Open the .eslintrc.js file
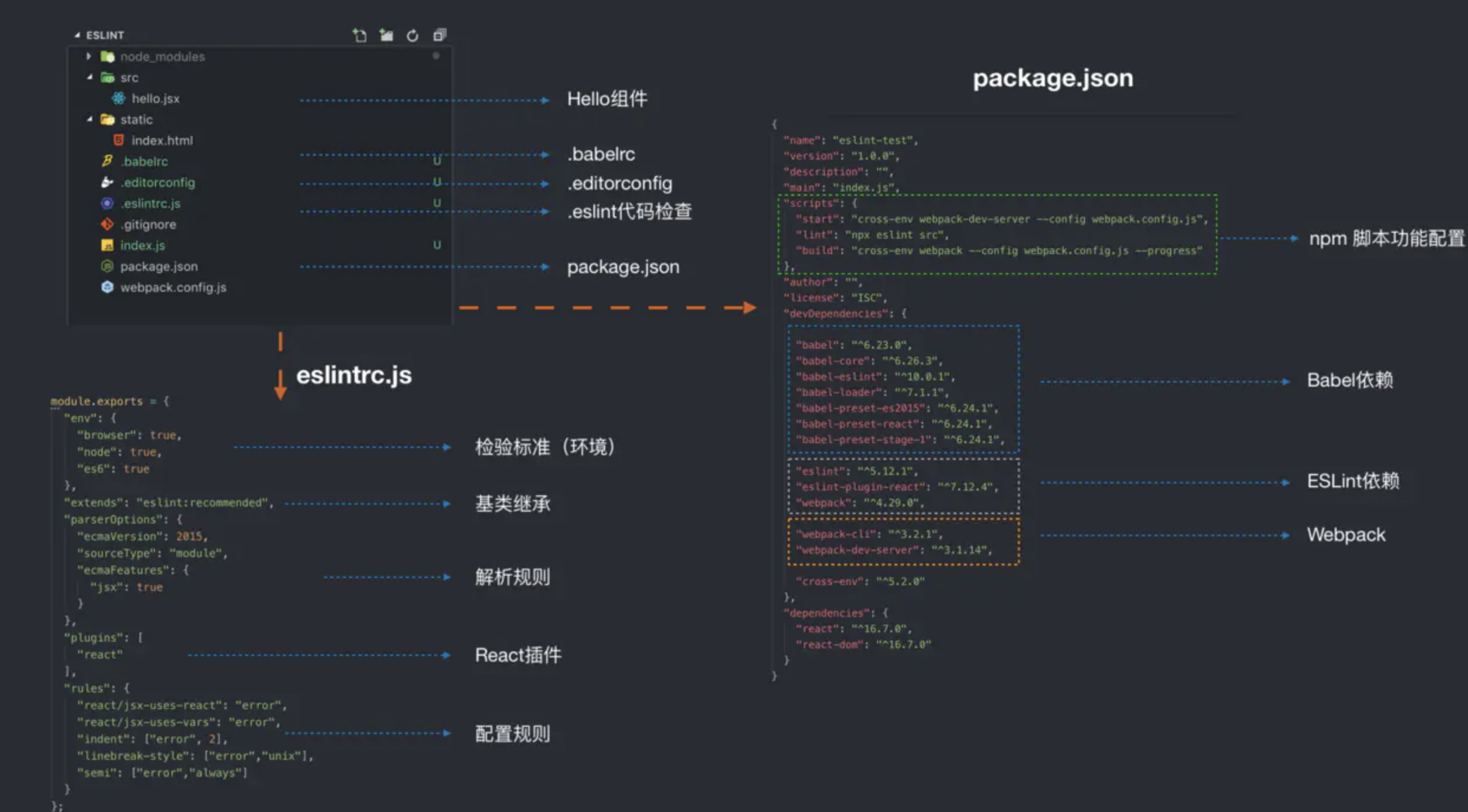 (151, 204)
